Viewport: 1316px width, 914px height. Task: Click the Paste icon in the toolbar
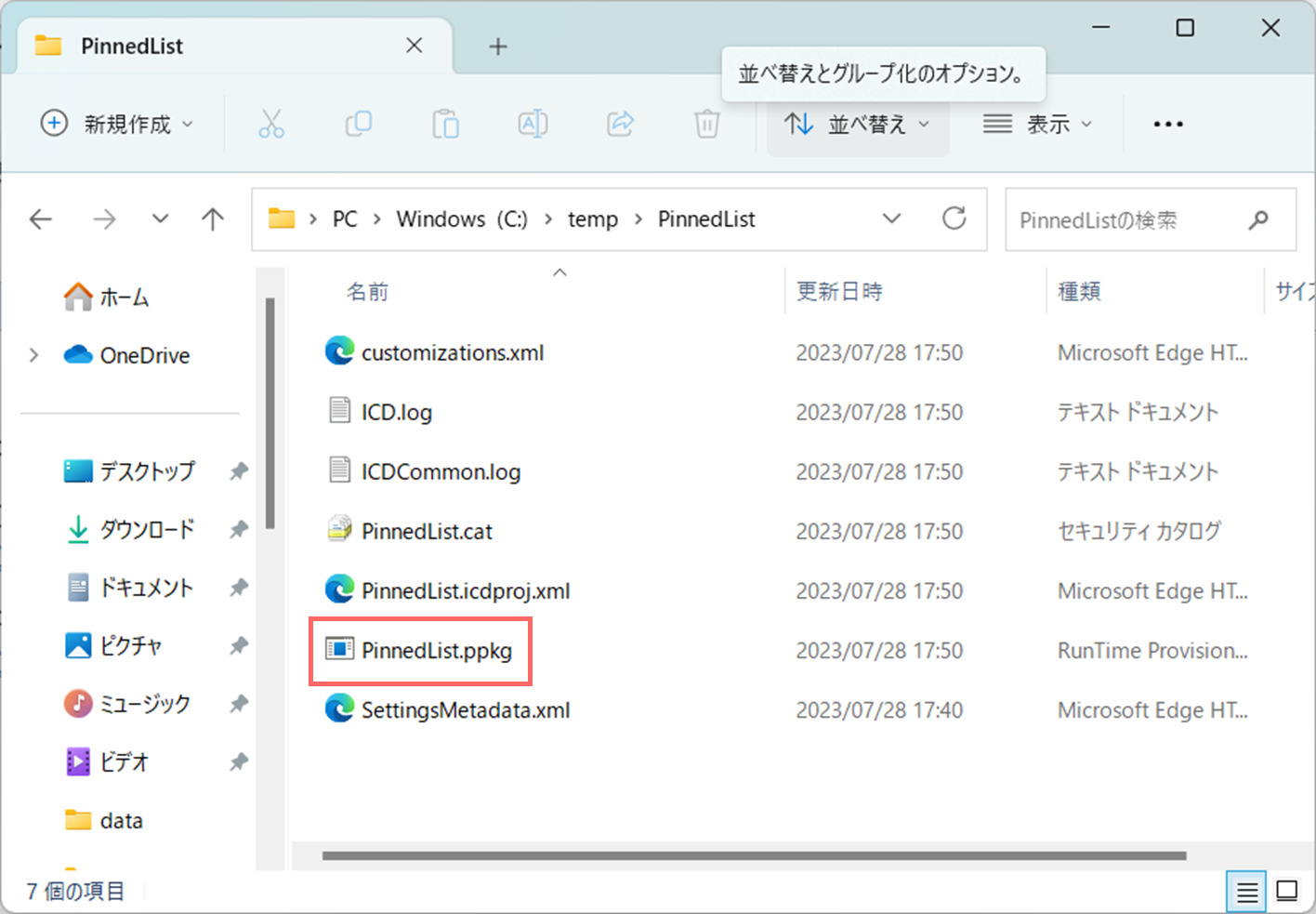(445, 123)
